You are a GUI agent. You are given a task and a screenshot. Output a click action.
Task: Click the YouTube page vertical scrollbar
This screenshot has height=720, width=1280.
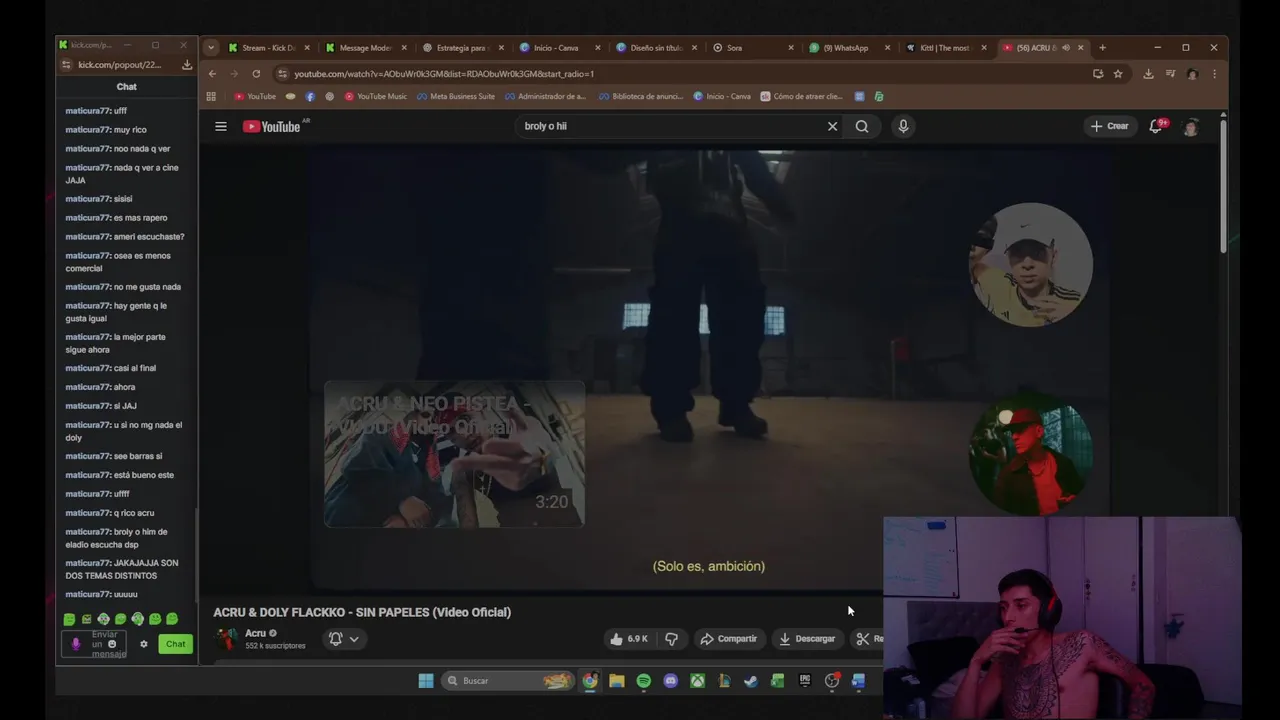(1222, 186)
